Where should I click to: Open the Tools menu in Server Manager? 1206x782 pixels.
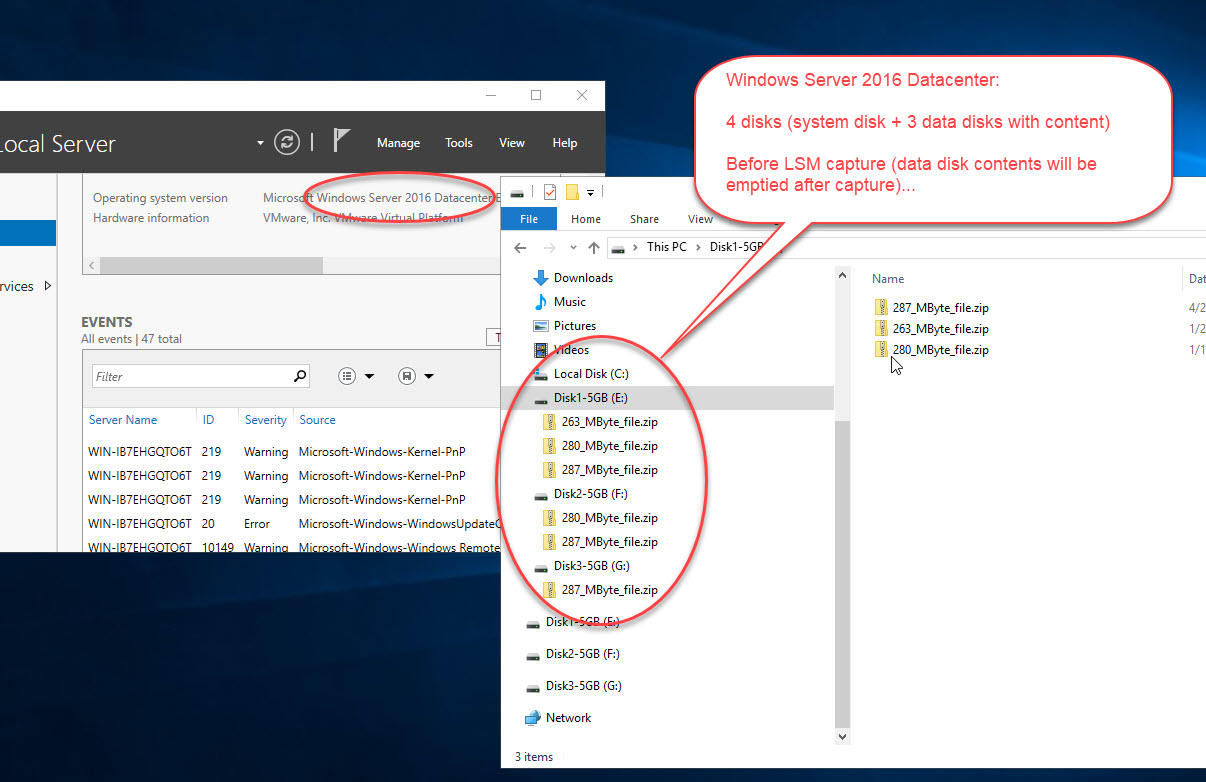coord(459,143)
